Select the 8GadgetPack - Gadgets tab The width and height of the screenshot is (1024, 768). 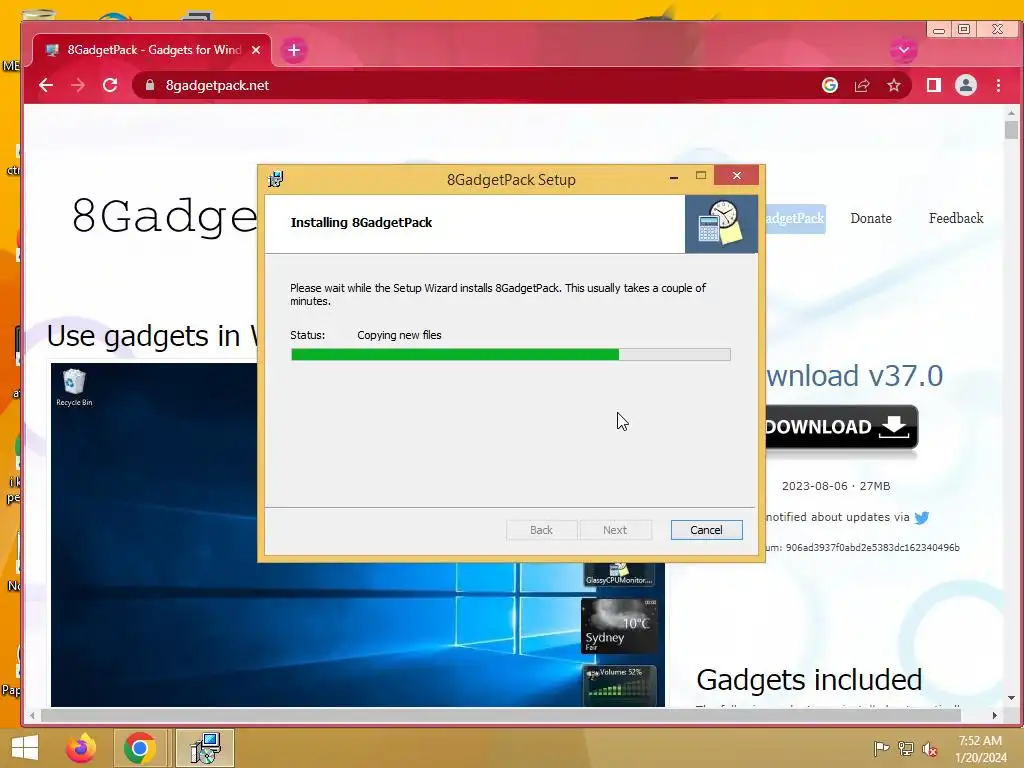(153, 50)
